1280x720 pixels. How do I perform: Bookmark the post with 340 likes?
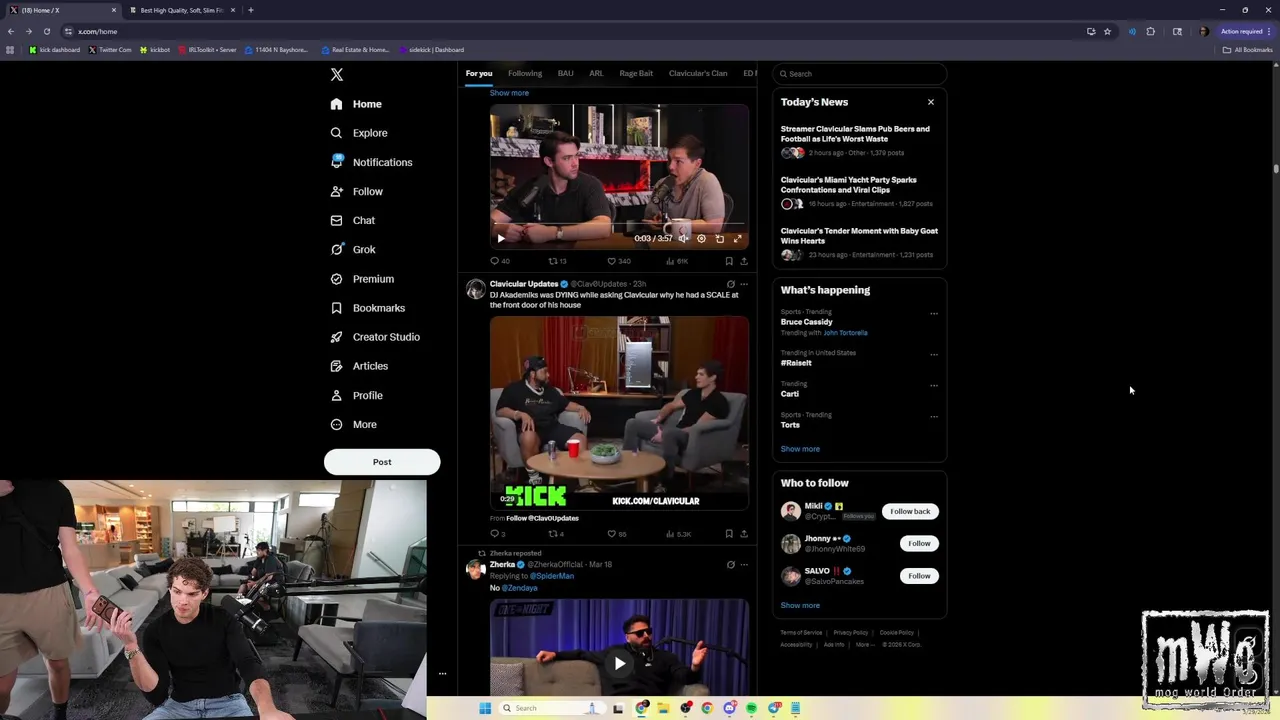(729, 261)
